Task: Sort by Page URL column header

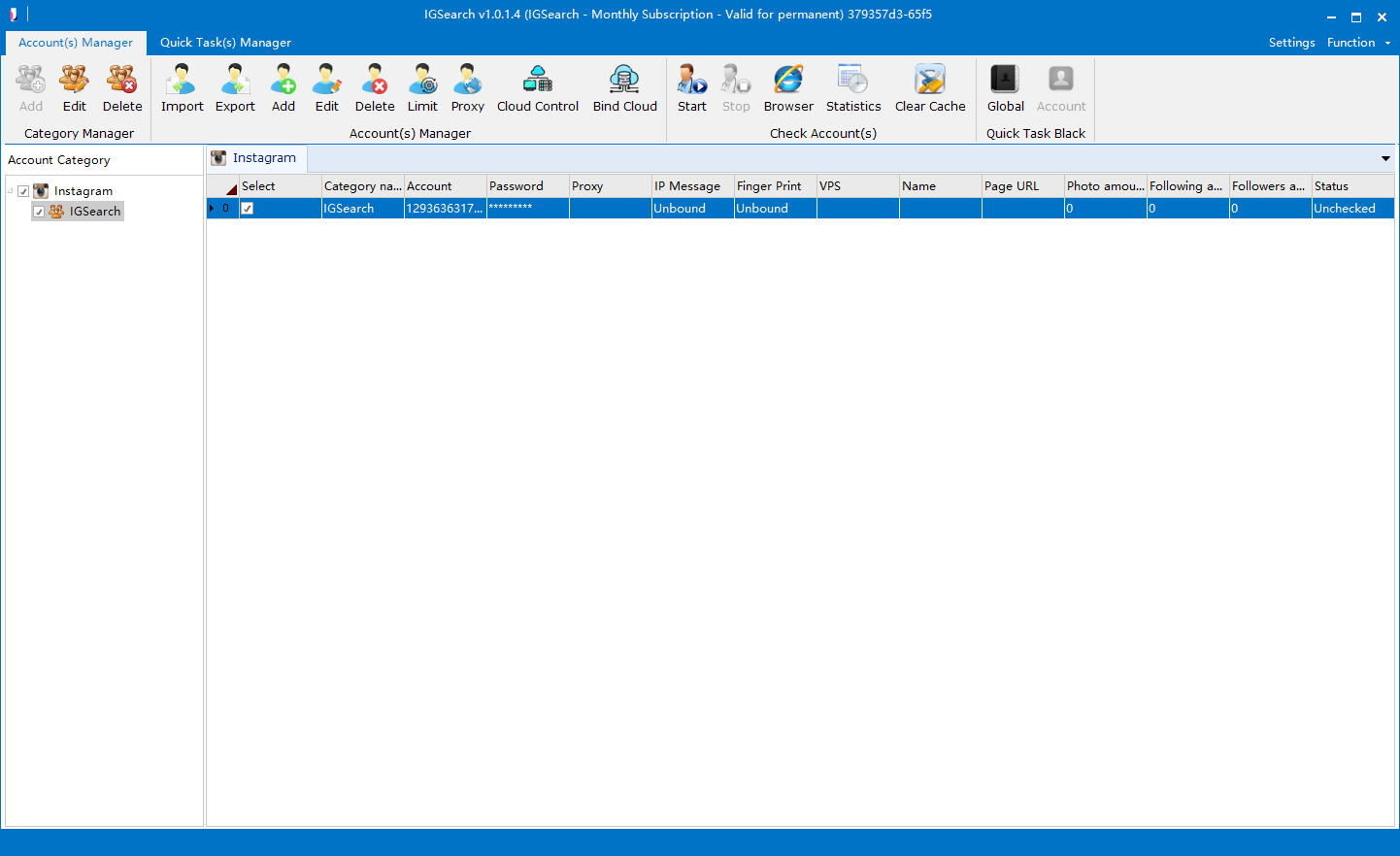Action: [1022, 186]
